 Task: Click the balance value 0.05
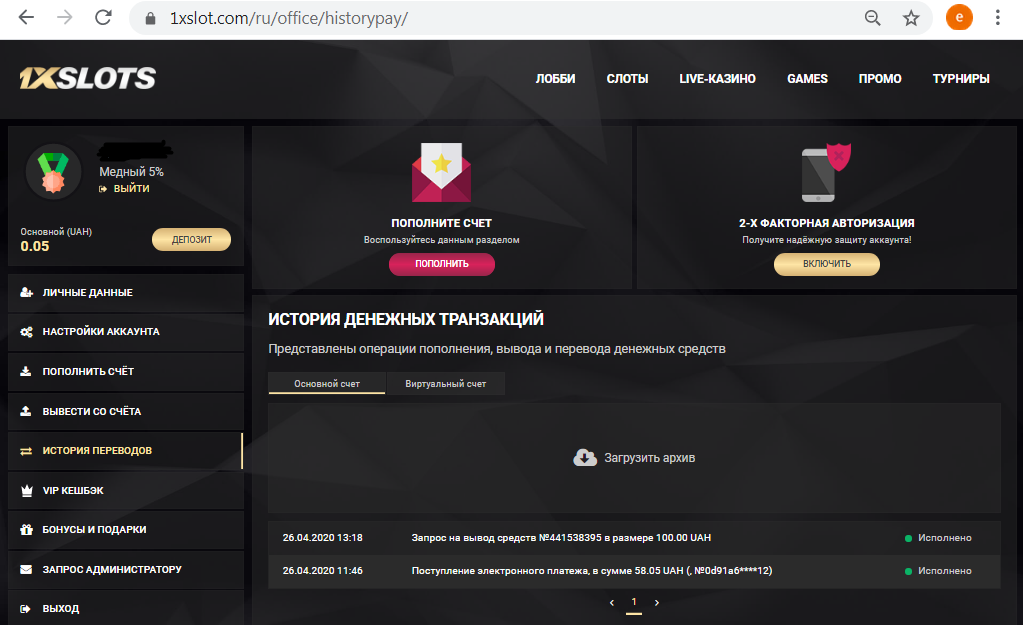35,247
